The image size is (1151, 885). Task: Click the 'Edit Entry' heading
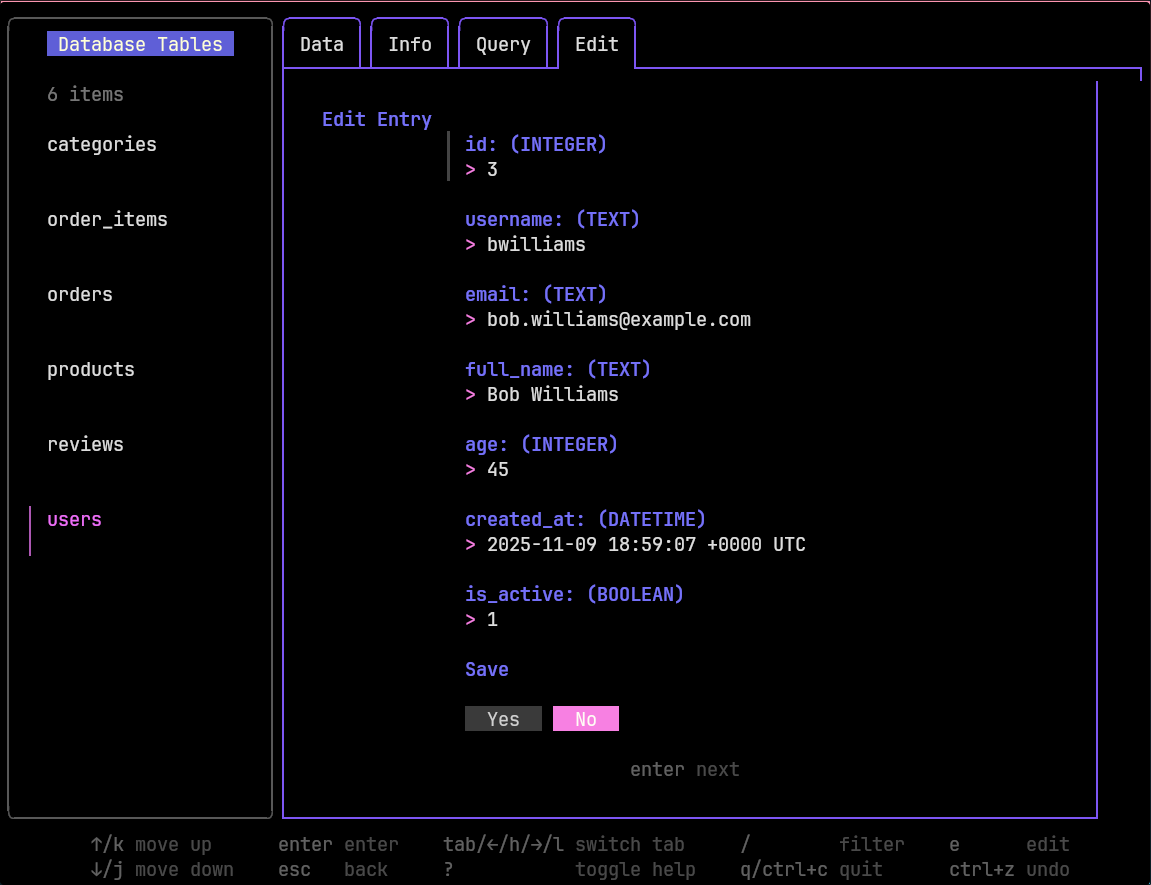point(377,119)
